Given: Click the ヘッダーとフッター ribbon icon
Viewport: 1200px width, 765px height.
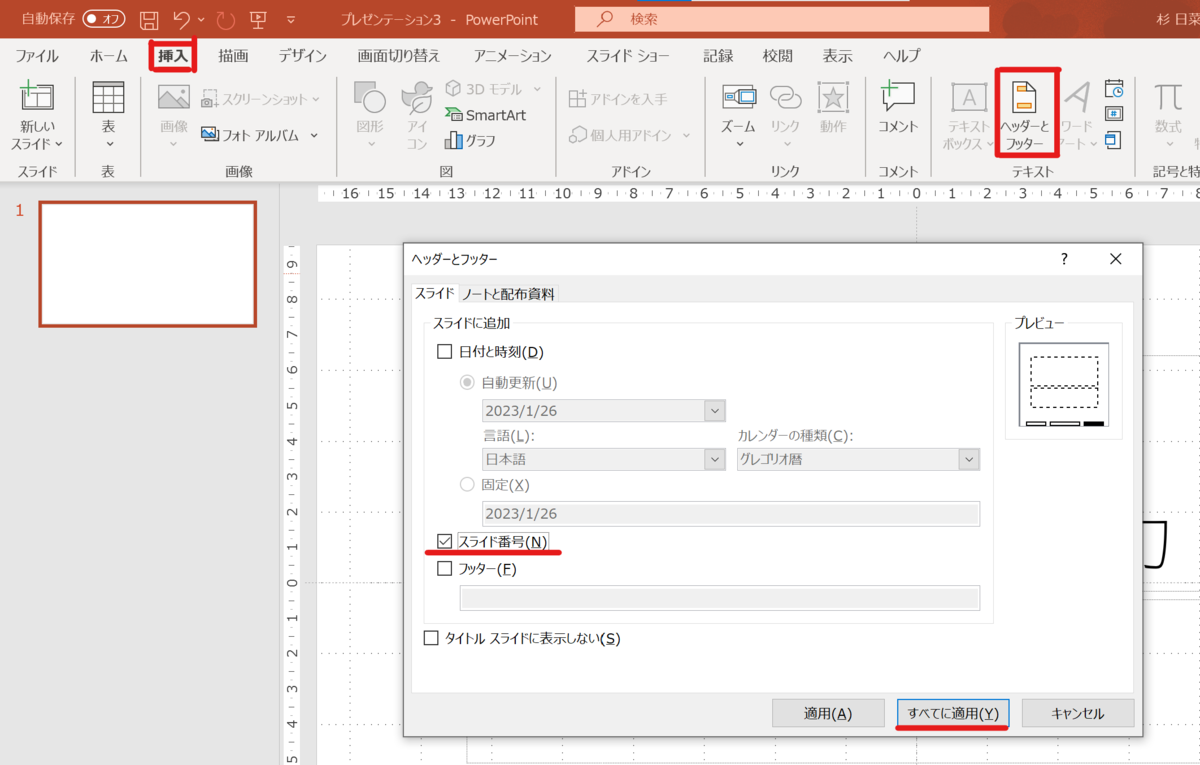Looking at the screenshot, I should click(x=1025, y=98).
